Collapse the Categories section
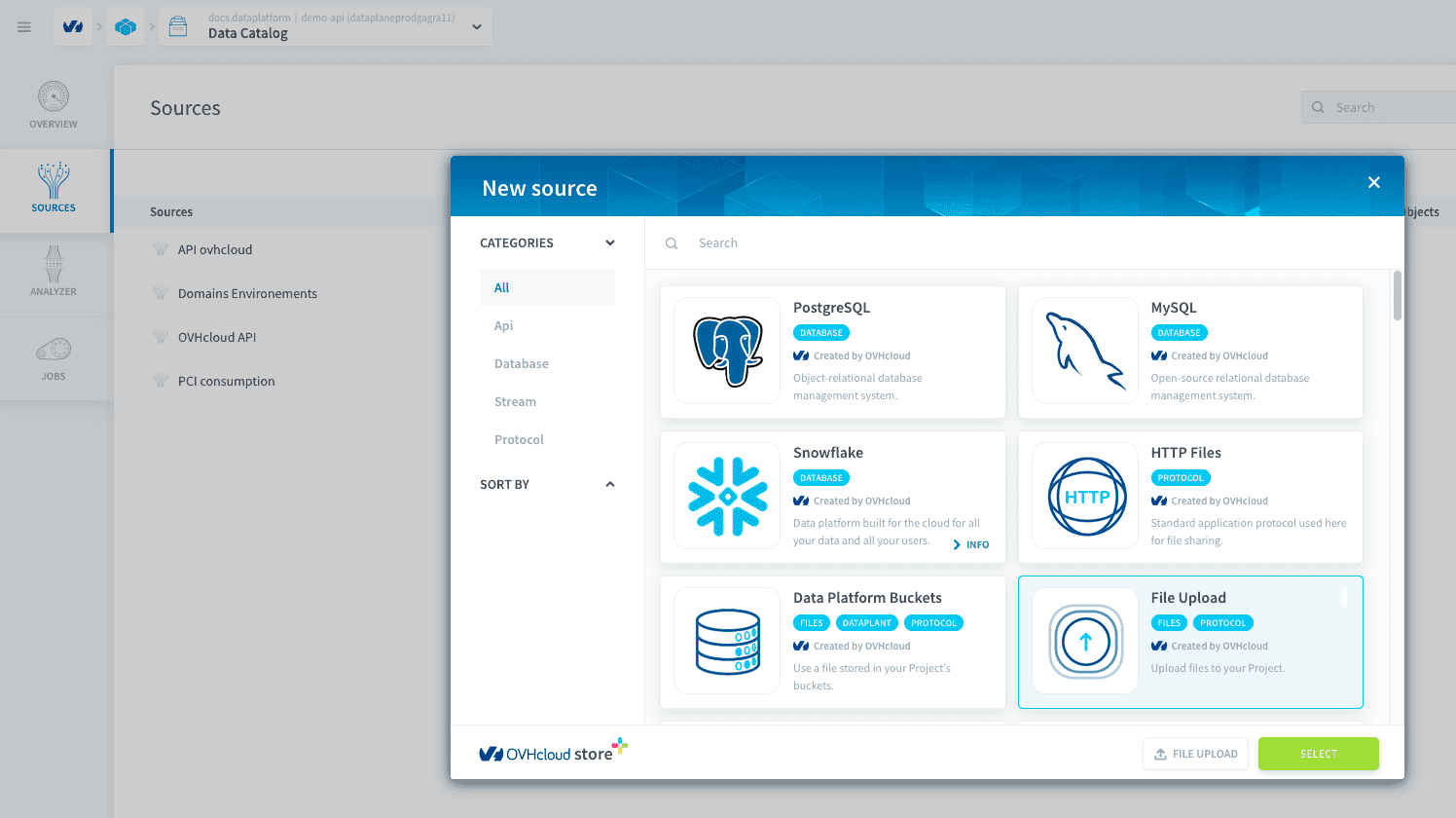Screen dimensions: 1456x818 click(x=610, y=243)
